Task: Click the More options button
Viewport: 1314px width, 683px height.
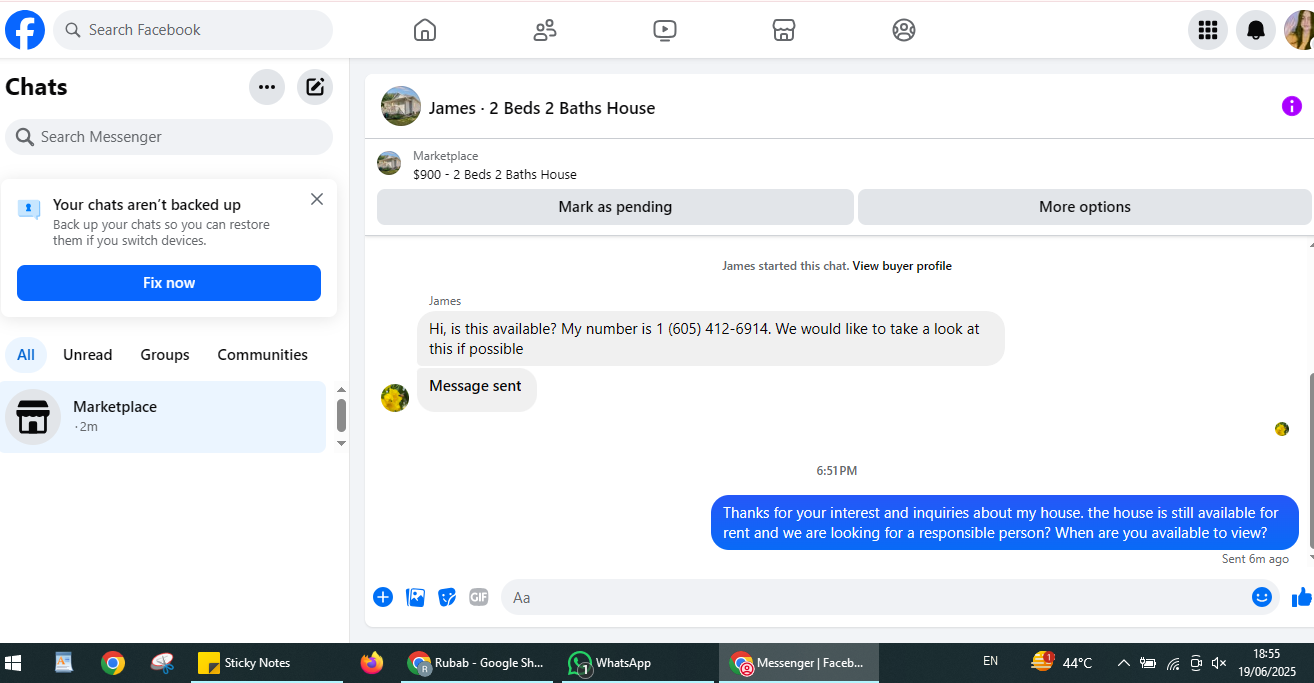Action: pos(1085,207)
